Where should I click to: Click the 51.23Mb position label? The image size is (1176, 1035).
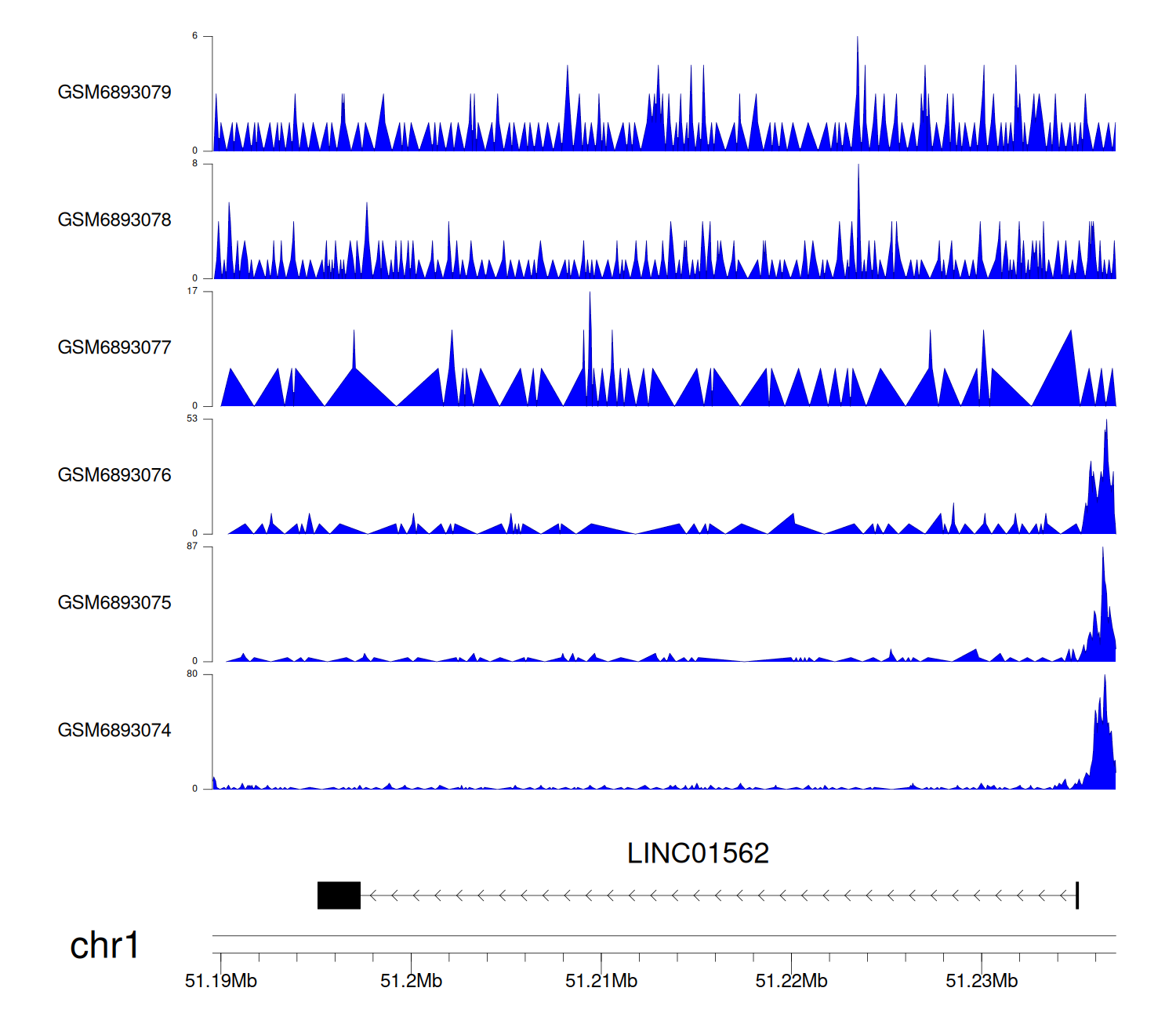982,981
